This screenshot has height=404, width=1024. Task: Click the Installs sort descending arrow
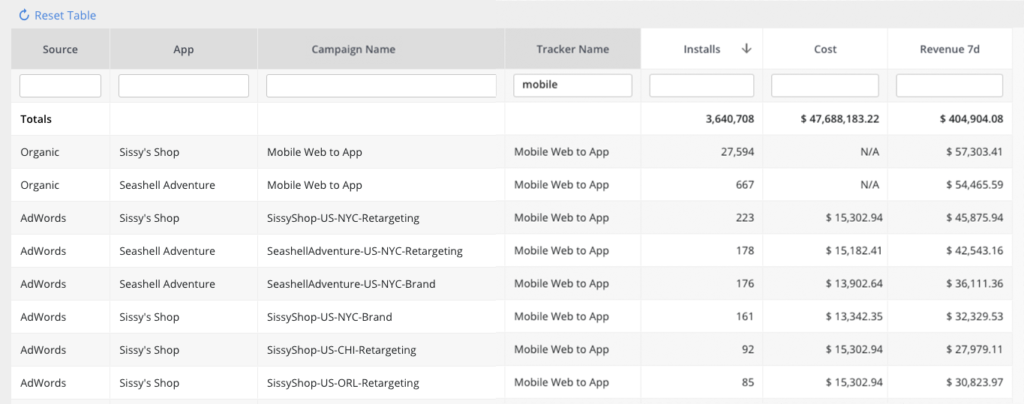[x=747, y=48]
